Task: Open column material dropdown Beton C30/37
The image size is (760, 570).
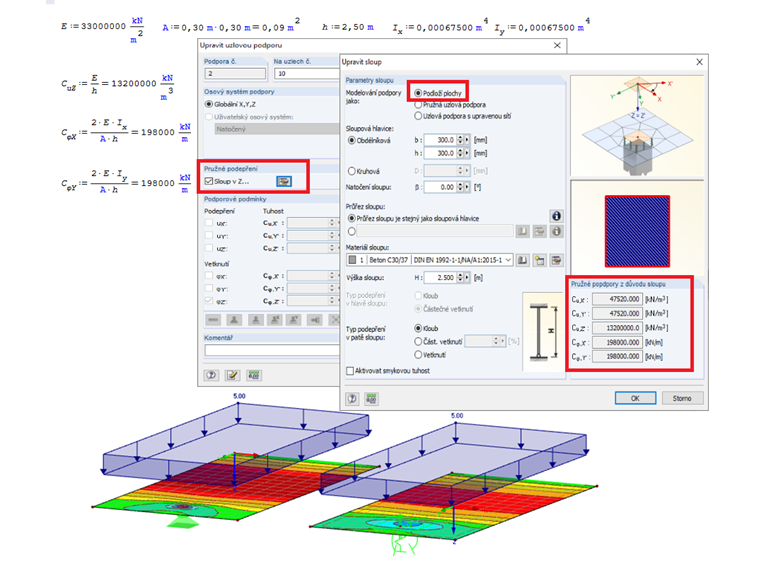Action: pos(429,260)
